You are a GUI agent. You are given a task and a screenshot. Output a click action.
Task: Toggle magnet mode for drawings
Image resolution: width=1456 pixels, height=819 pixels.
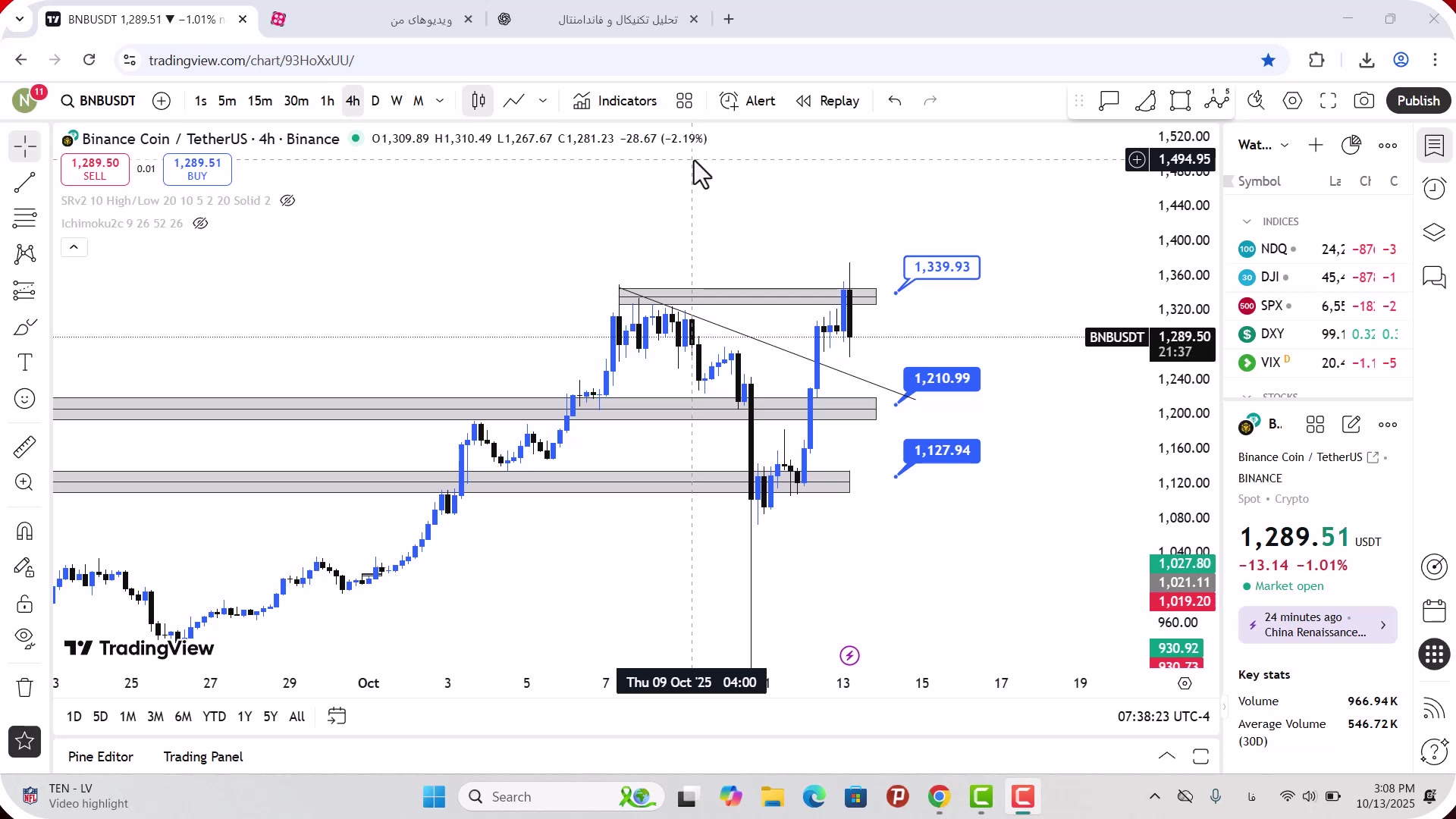click(24, 531)
